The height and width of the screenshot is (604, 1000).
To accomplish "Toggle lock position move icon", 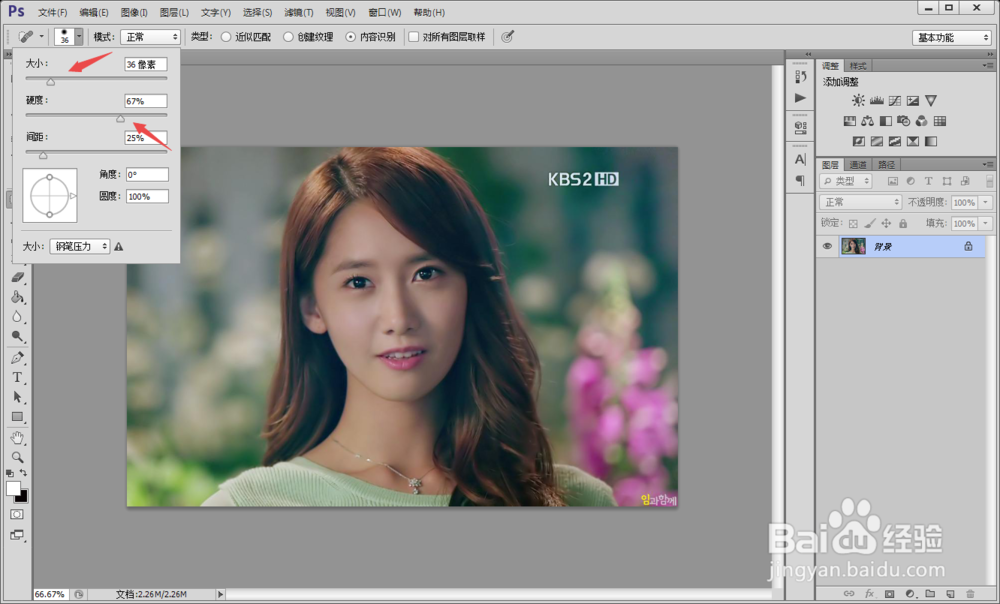I will [x=886, y=223].
